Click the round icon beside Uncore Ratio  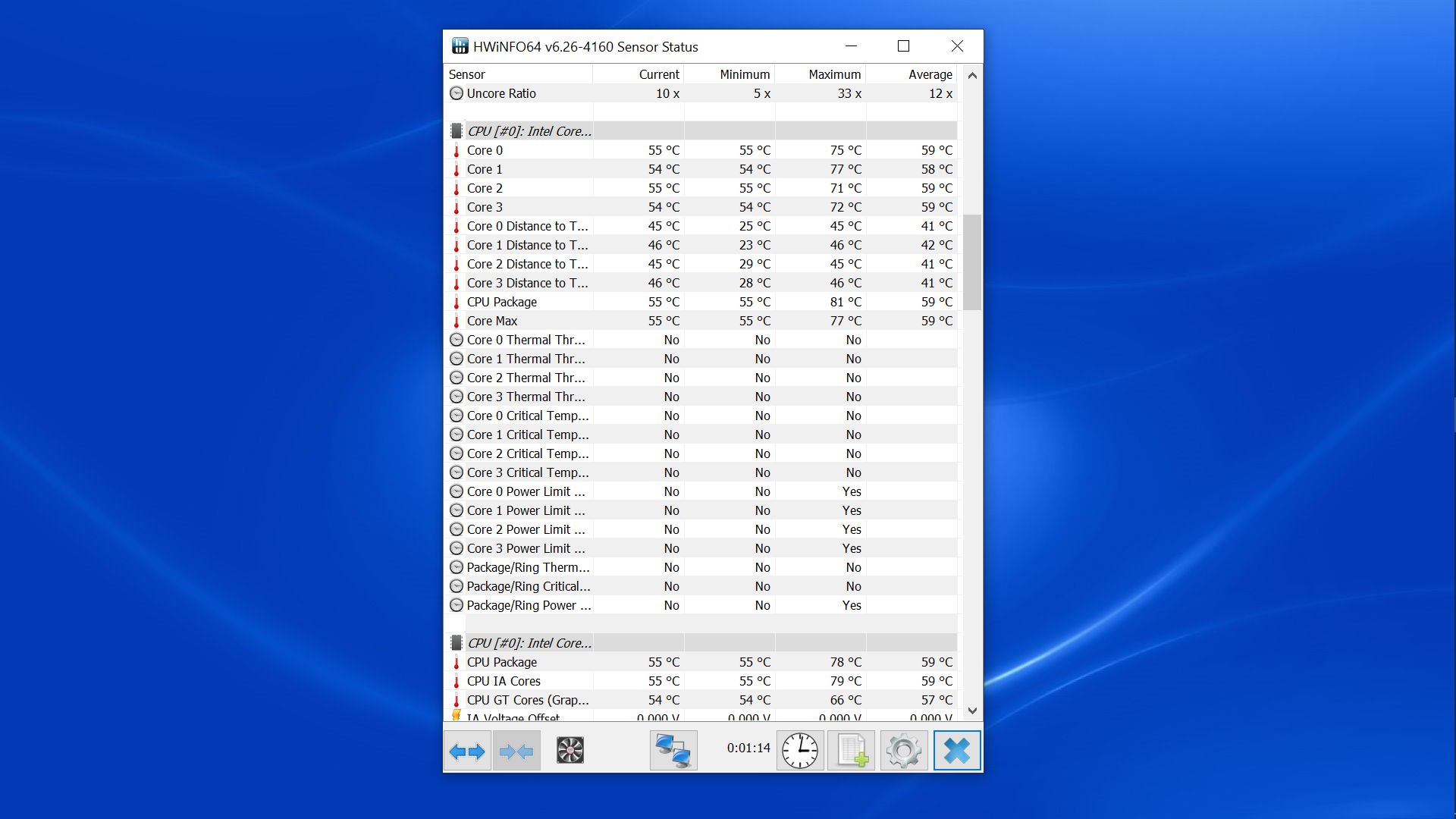click(457, 93)
